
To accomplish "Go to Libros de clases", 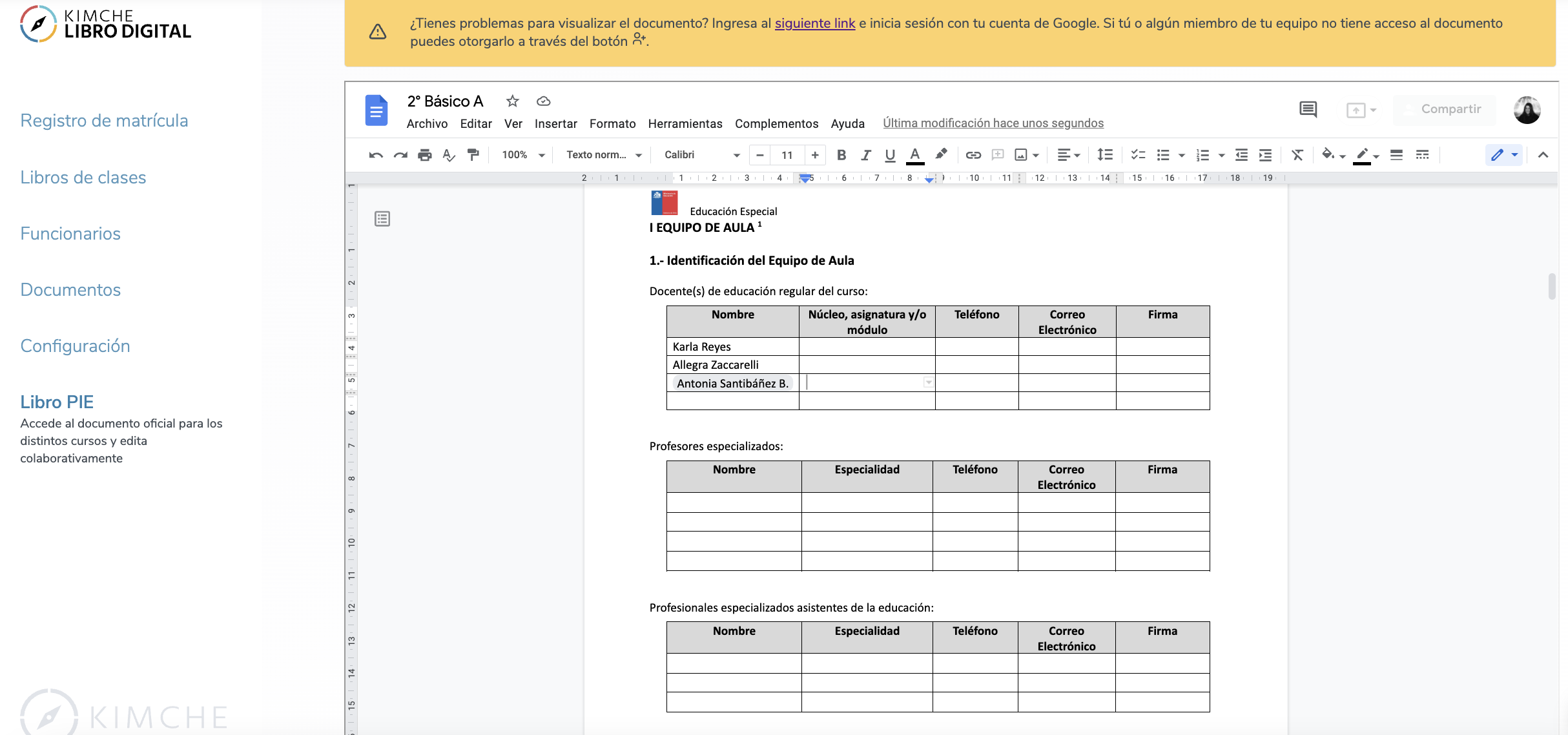I will point(83,177).
